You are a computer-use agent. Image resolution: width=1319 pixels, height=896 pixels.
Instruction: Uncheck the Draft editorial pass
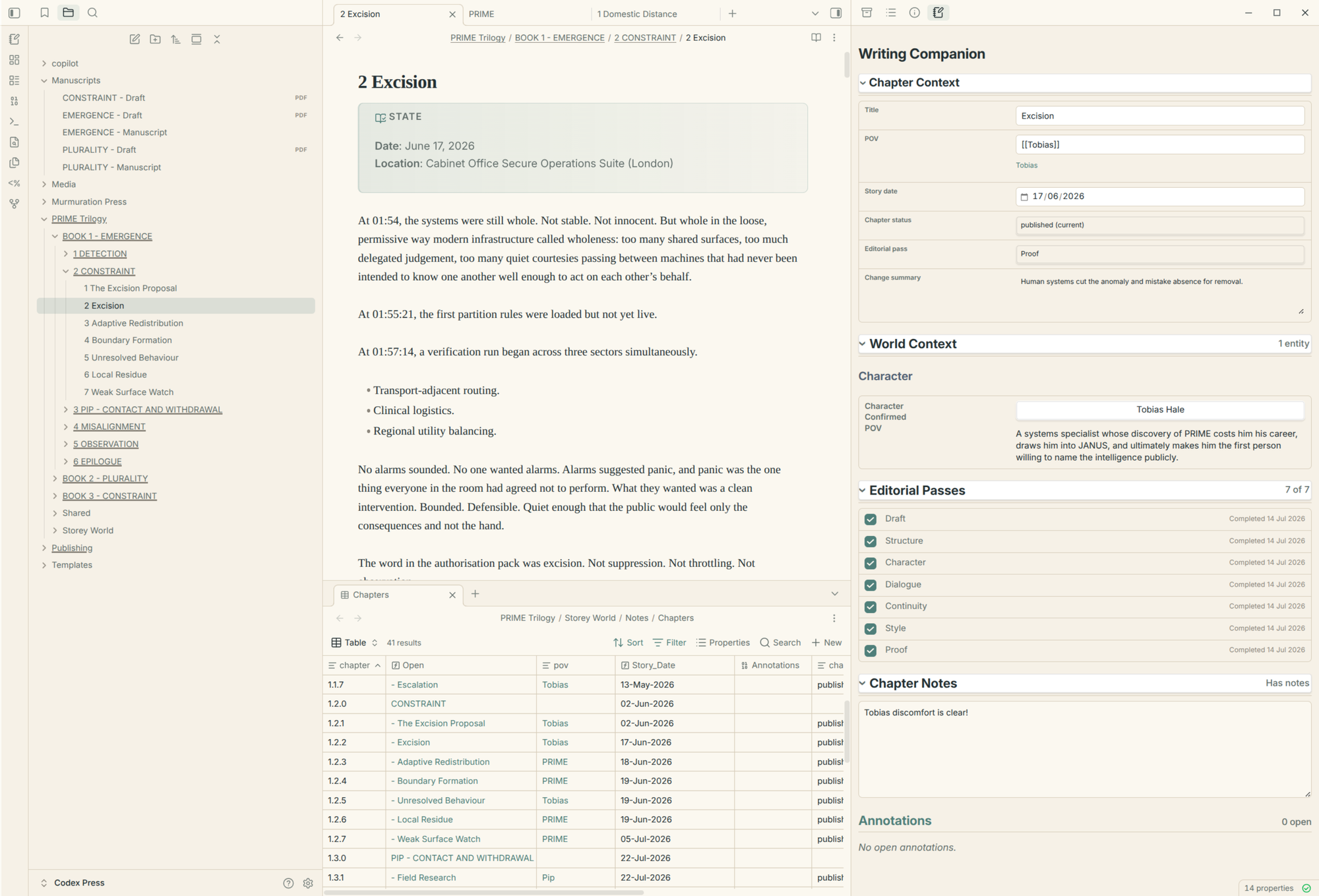[870, 519]
